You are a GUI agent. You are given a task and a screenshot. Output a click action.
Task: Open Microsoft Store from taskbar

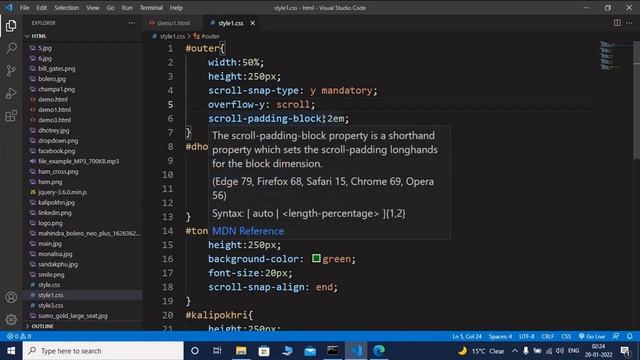tap(264, 351)
